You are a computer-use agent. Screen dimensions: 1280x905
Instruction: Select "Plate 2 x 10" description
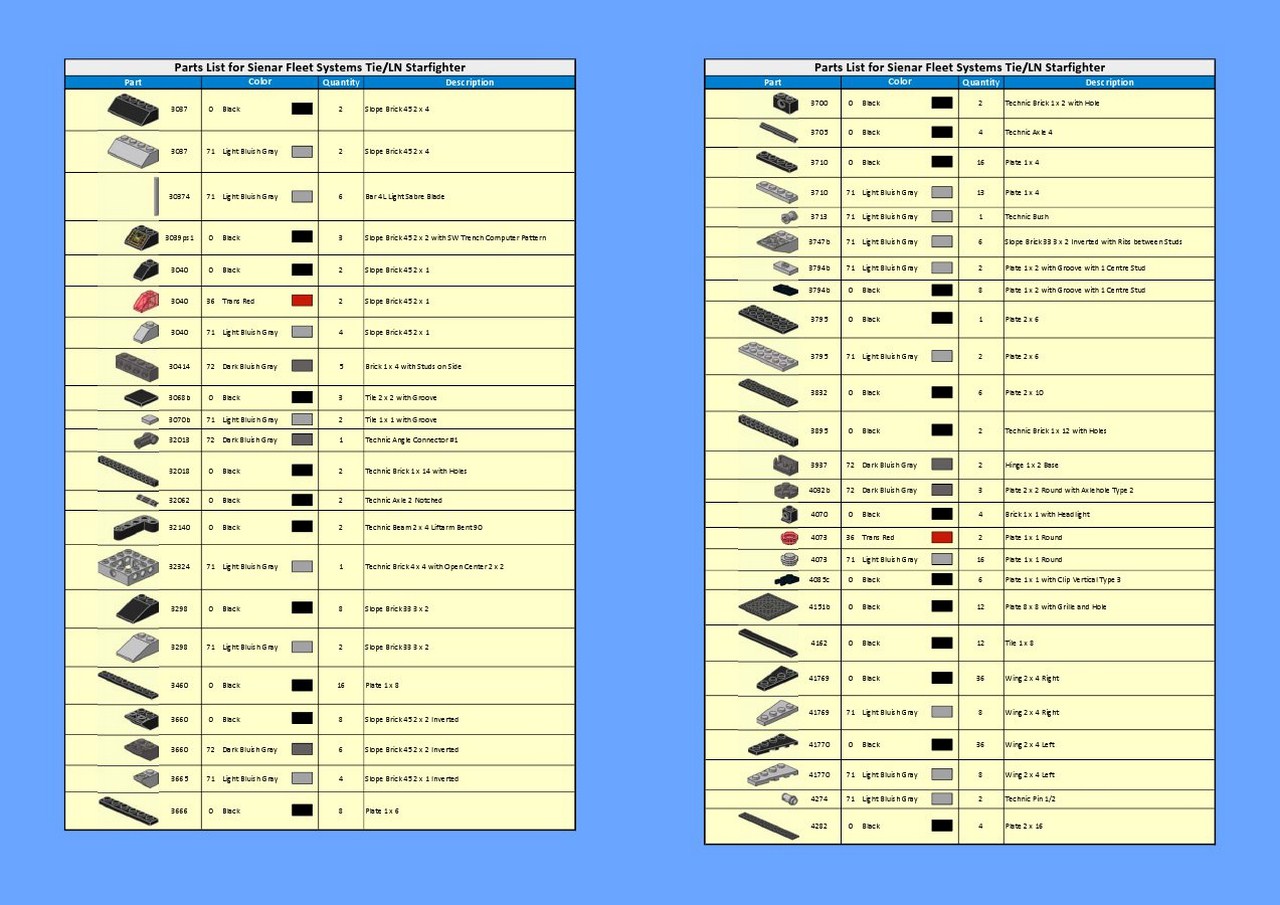1024,393
